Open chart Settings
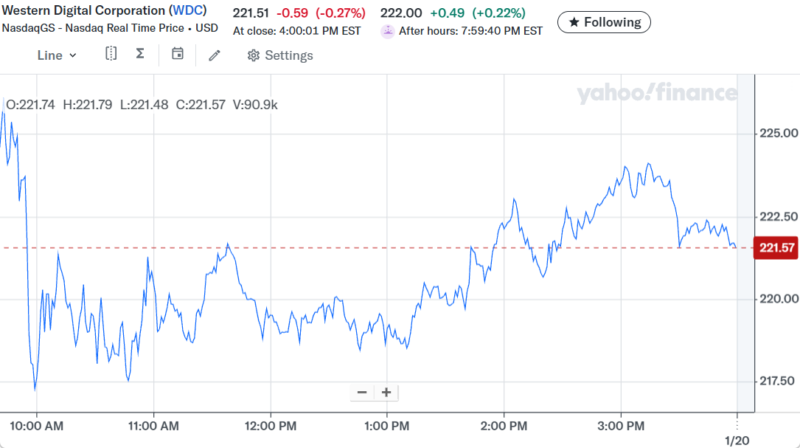This screenshot has width=800, height=448. 280,55
